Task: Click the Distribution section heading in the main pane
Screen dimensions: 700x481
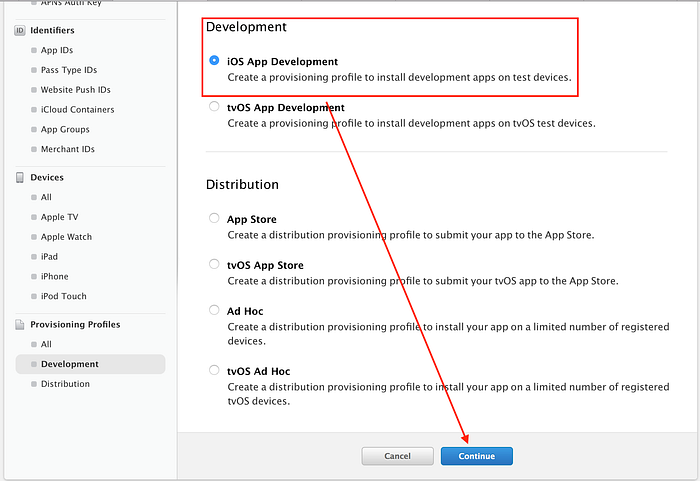Action: point(242,184)
